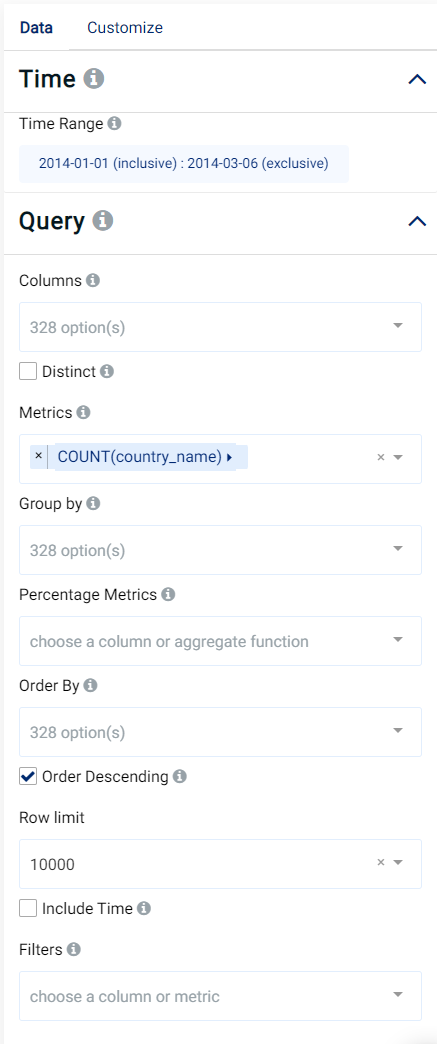The width and height of the screenshot is (437, 1044).
Task: Click the info icon beside Time heading
Action: point(94,79)
